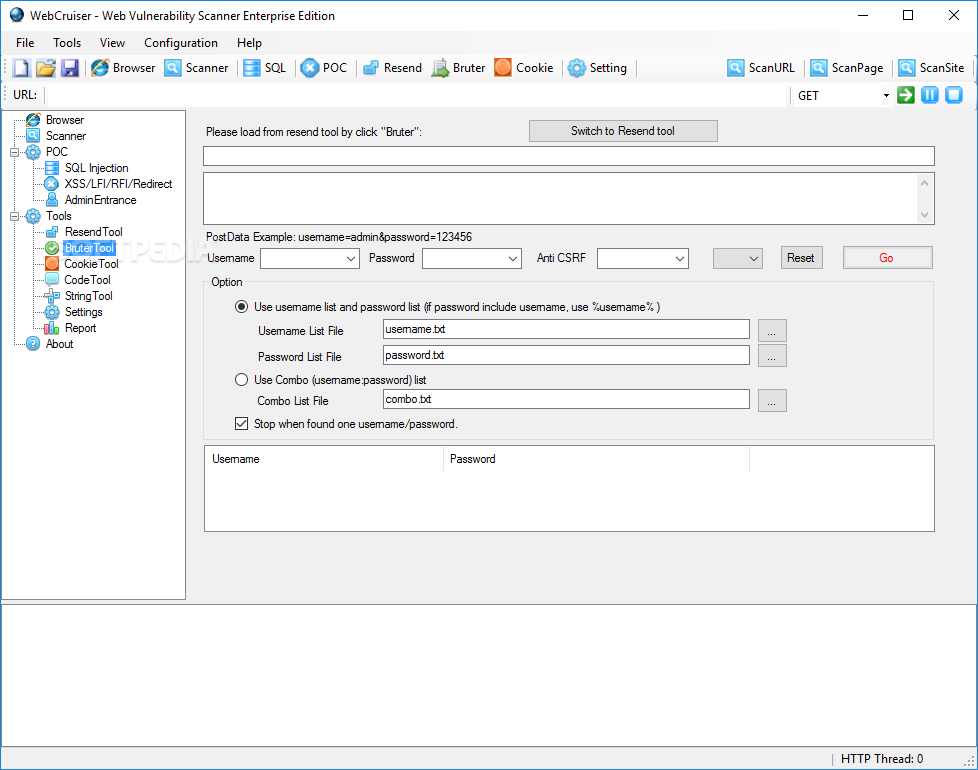Image resolution: width=978 pixels, height=770 pixels.
Task: Click the username.txt file field
Action: pyautogui.click(x=566, y=329)
